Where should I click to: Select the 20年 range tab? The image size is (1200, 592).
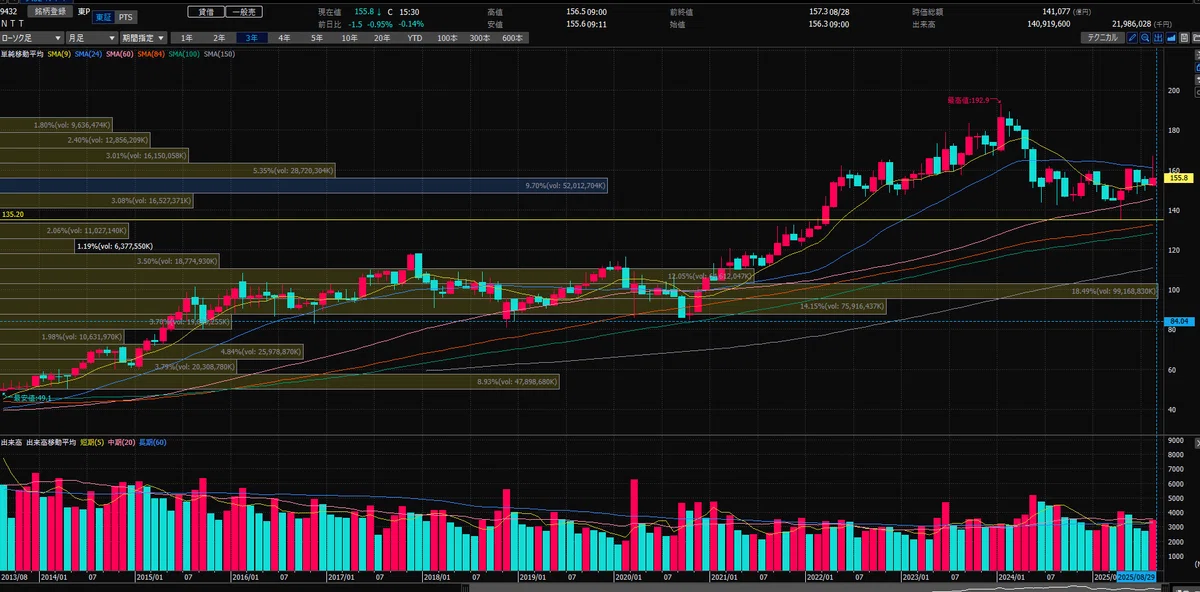tap(382, 38)
